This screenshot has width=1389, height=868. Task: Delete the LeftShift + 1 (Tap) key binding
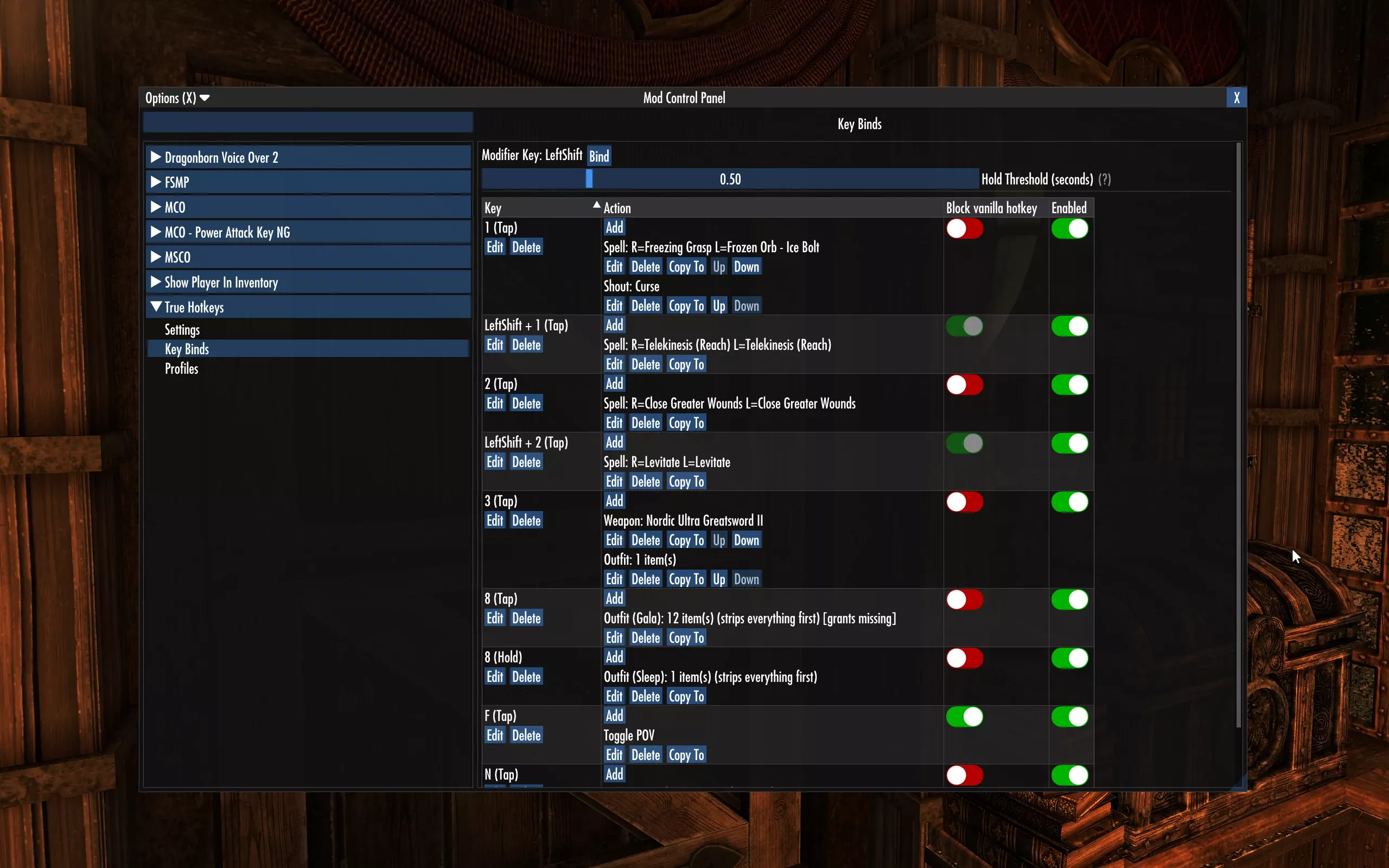click(526, 345)
